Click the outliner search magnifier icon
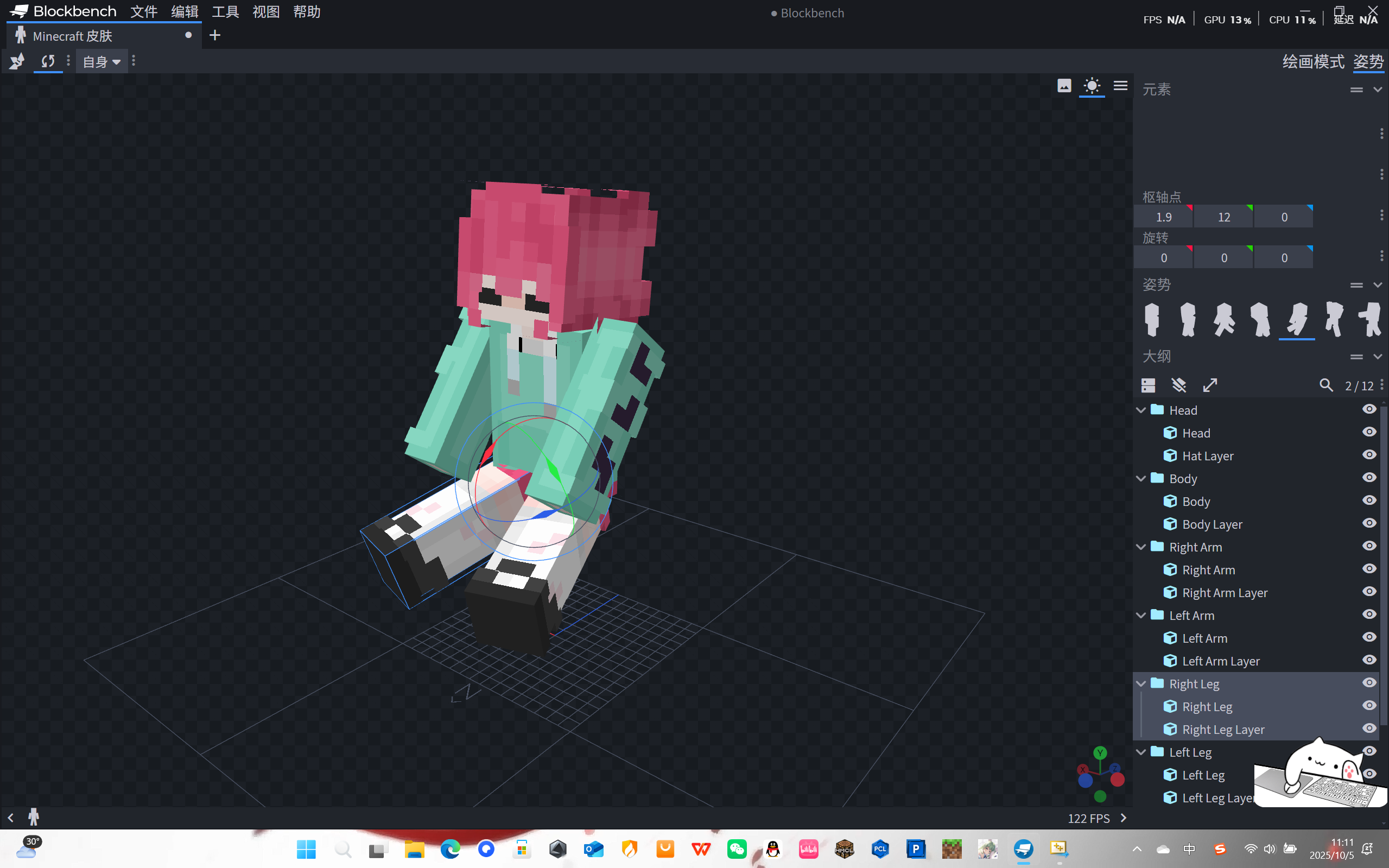This screenshot has height=868, width=1389. click(1325, 385)
